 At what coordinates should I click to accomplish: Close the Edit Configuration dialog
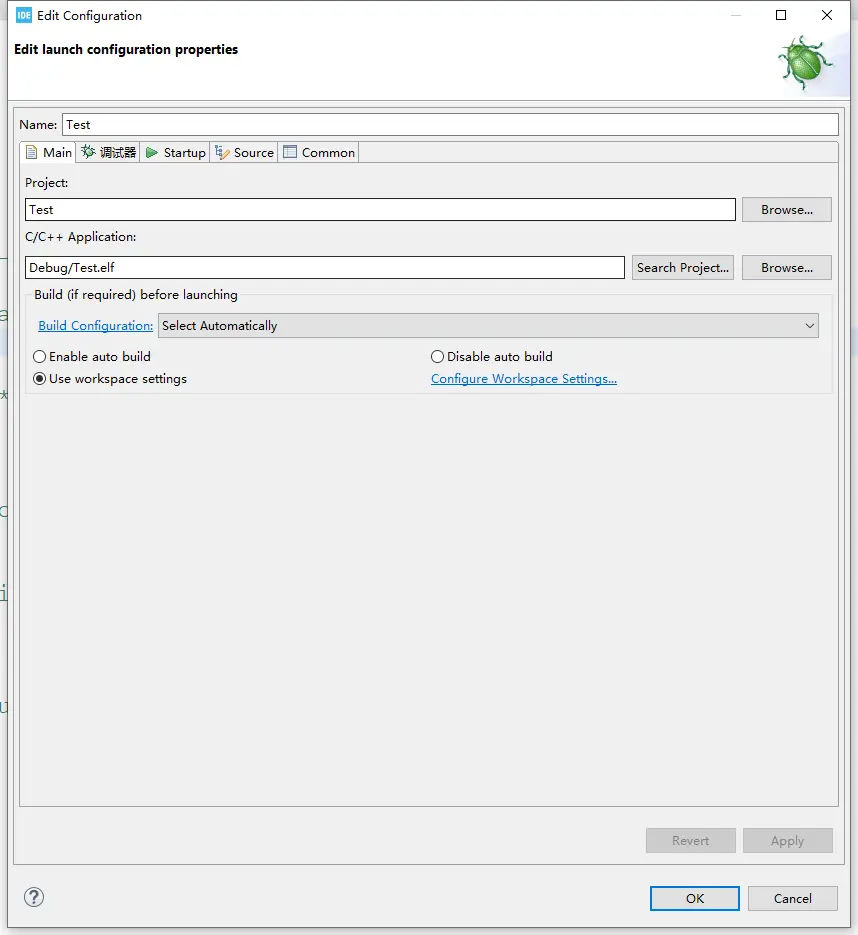[826, 16]
